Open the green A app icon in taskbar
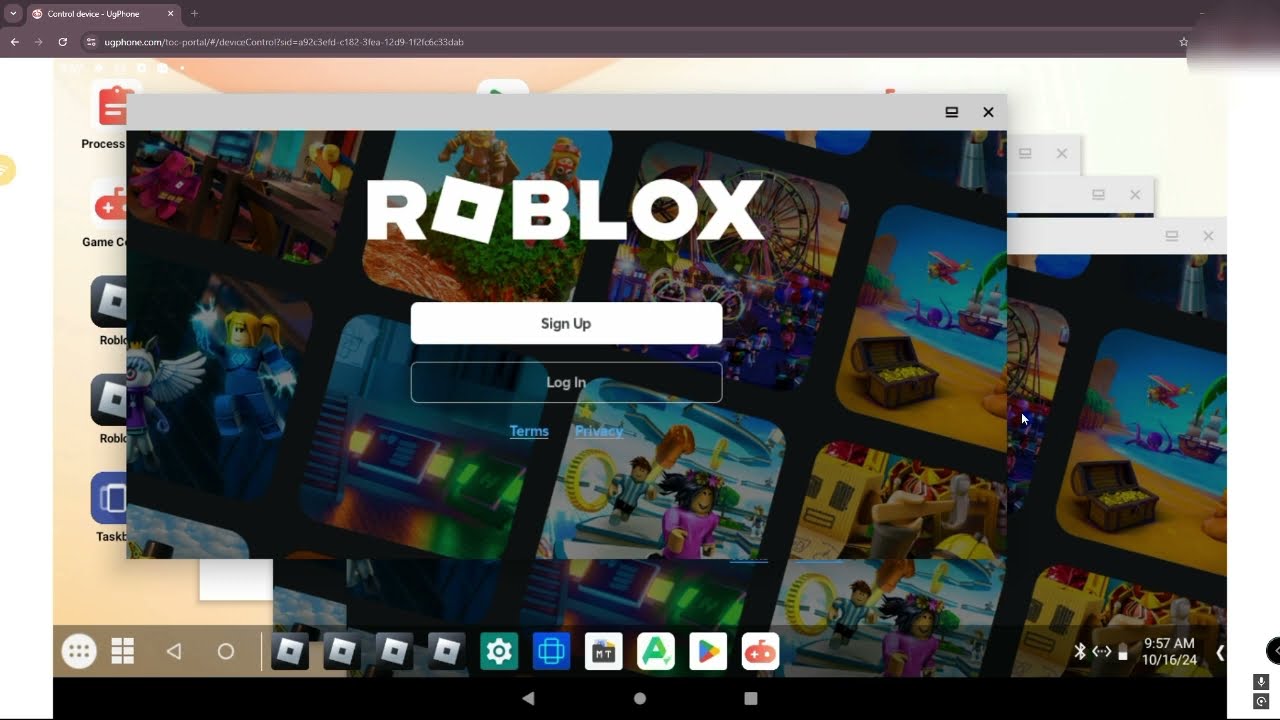This screenshot has height=720, width=1280. tap(655, 652)
